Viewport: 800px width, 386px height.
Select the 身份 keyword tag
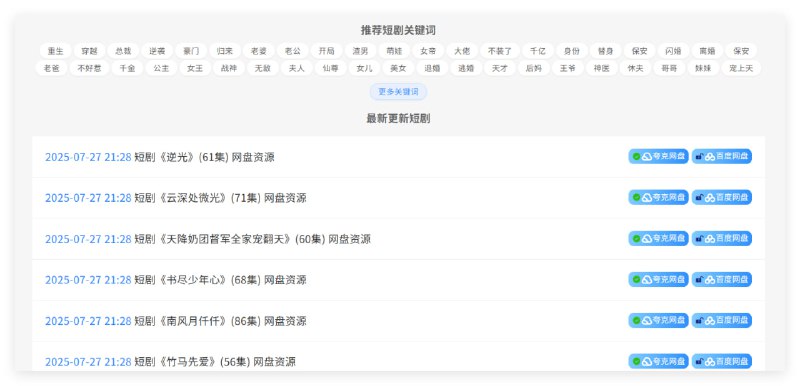tap(572, 51)
